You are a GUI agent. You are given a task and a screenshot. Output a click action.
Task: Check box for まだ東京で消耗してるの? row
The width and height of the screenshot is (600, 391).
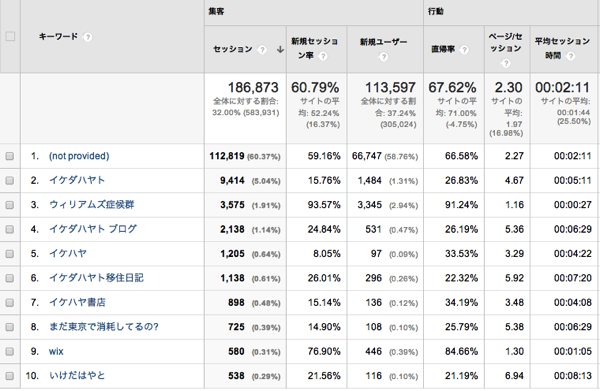tap(10, 327)
